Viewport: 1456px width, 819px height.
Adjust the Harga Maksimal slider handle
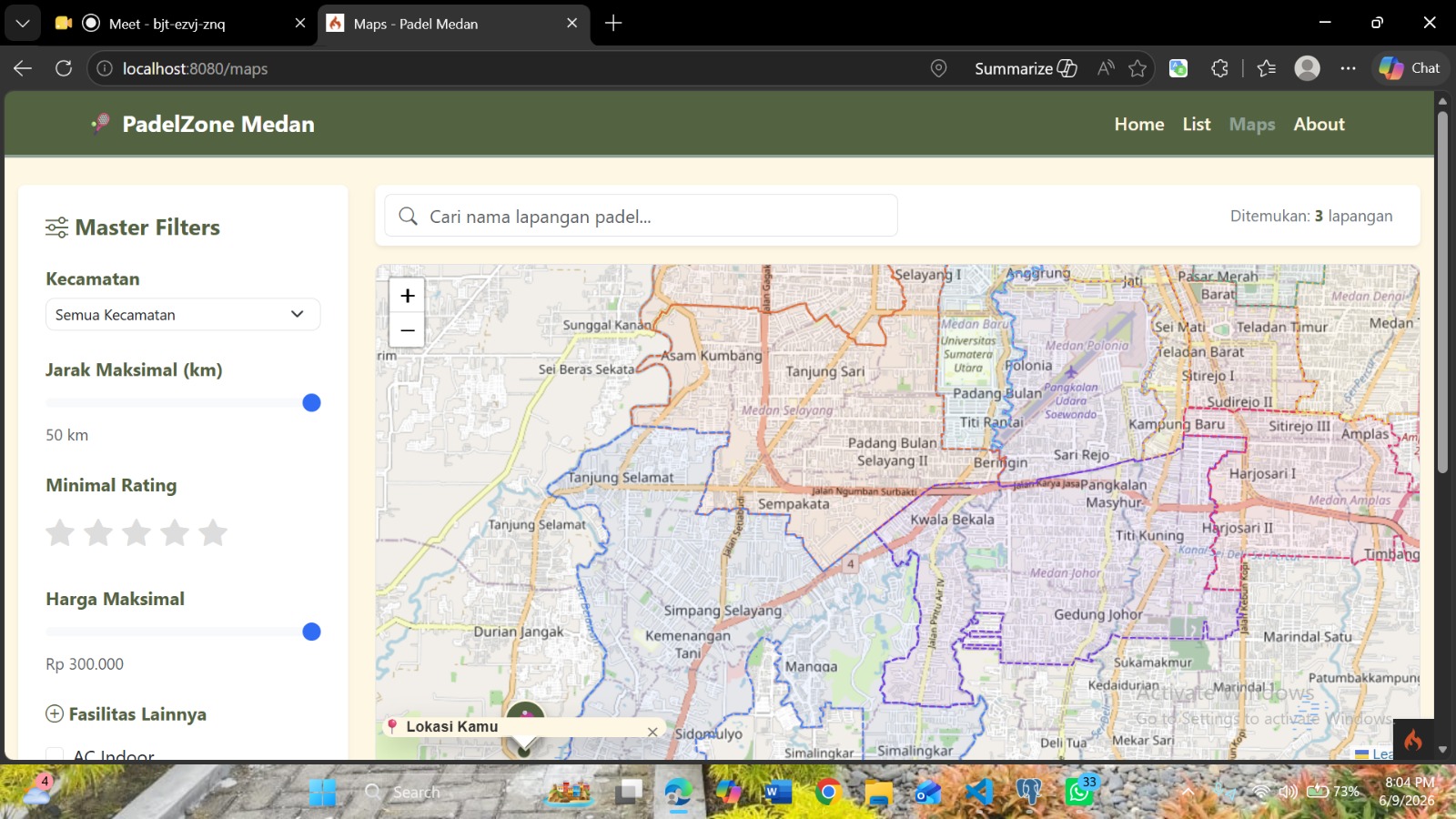tap(311, 632)
